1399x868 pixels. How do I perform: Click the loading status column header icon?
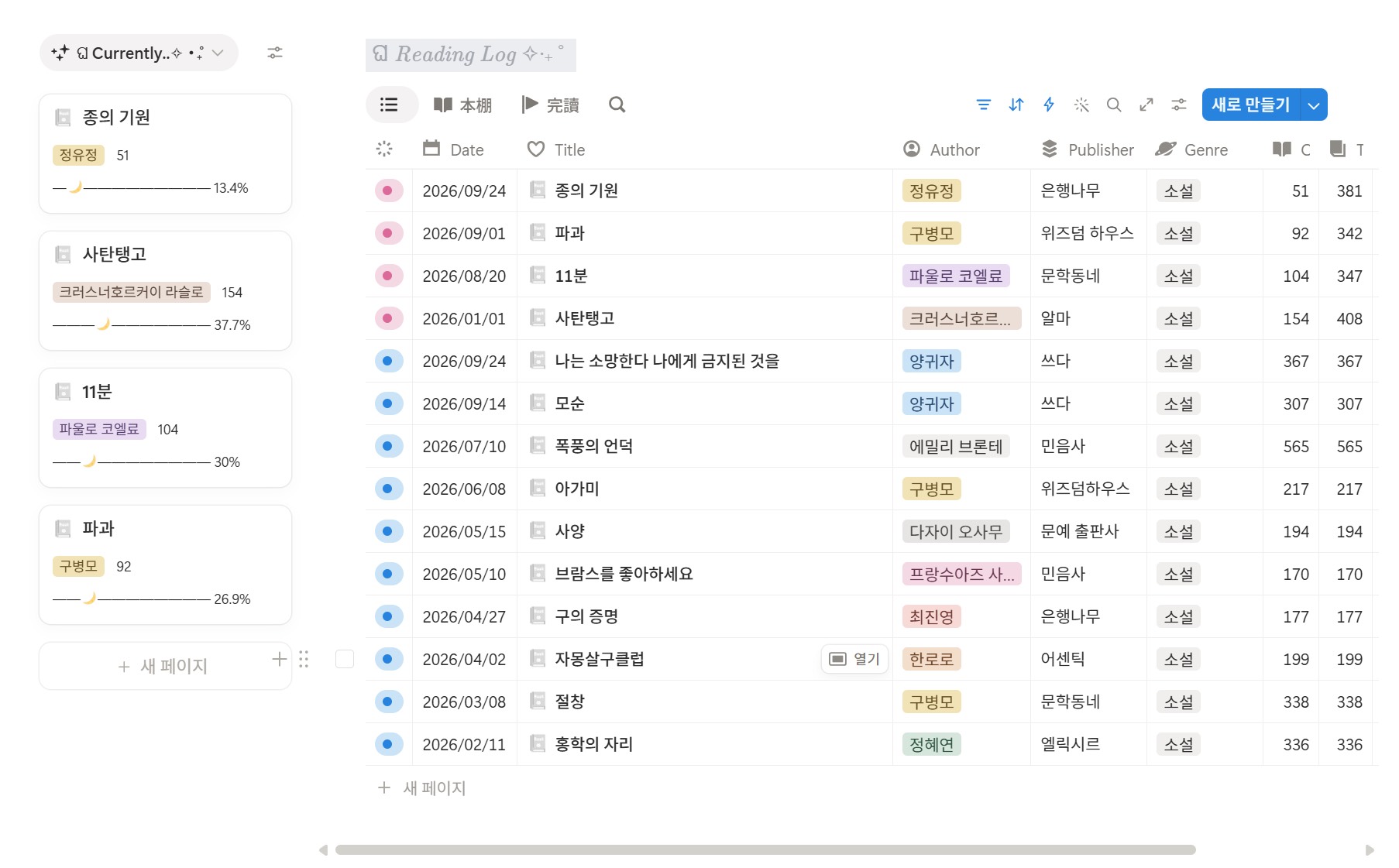coord(384,149)
